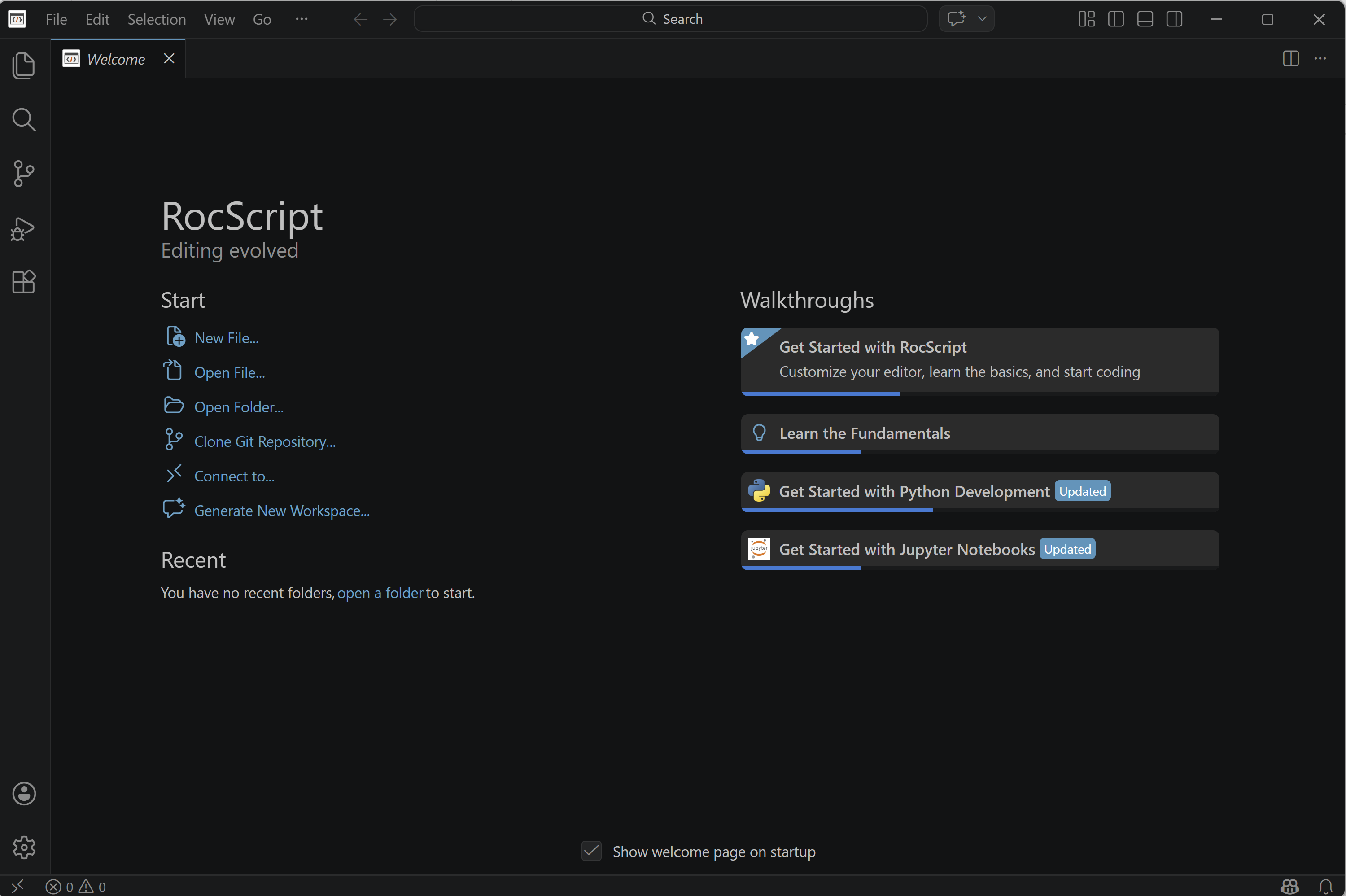Open the View menu
Viewport: 1346px width, 896px height.
click(219, 19)
